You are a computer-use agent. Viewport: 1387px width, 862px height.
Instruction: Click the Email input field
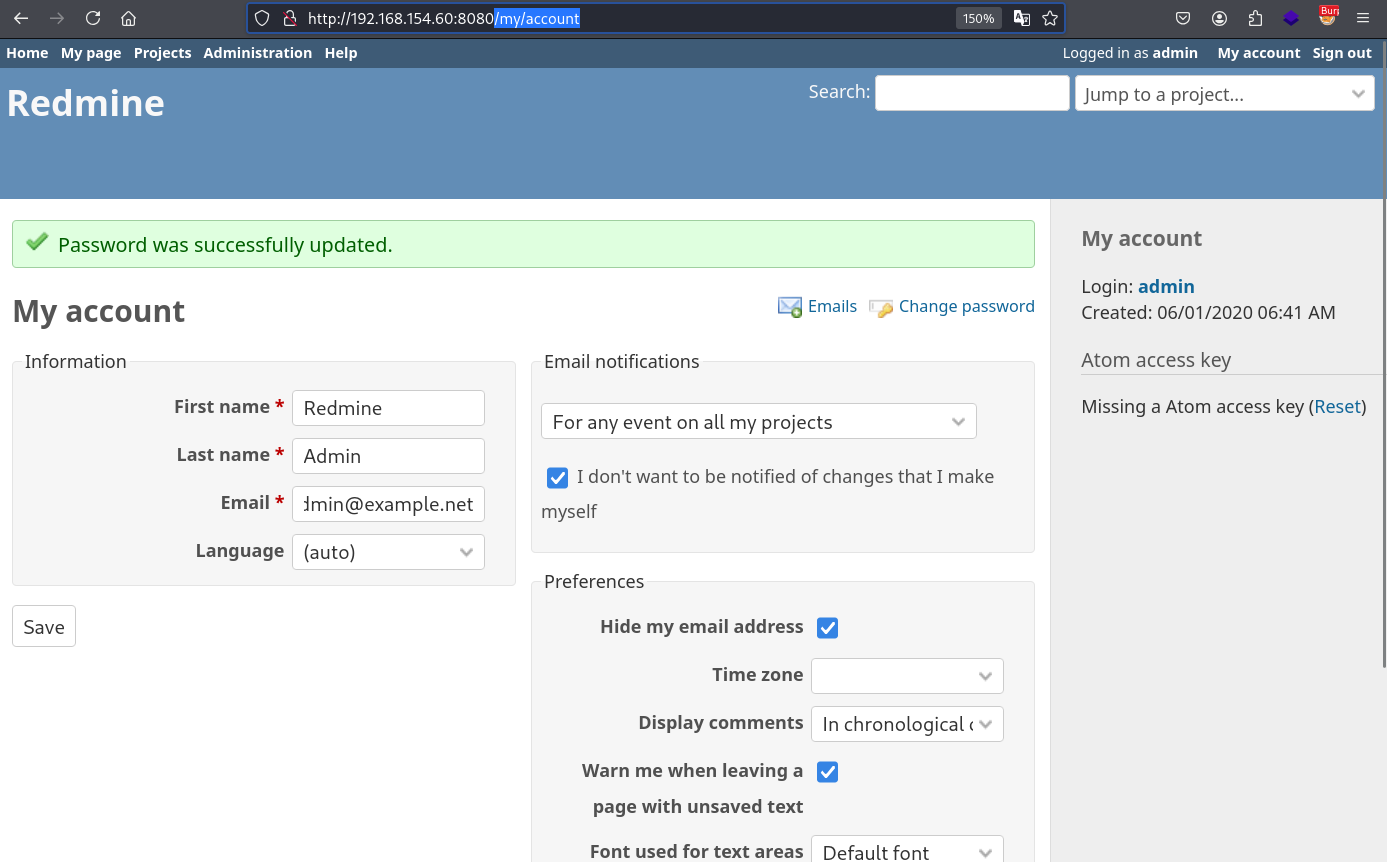pos(388,504)
